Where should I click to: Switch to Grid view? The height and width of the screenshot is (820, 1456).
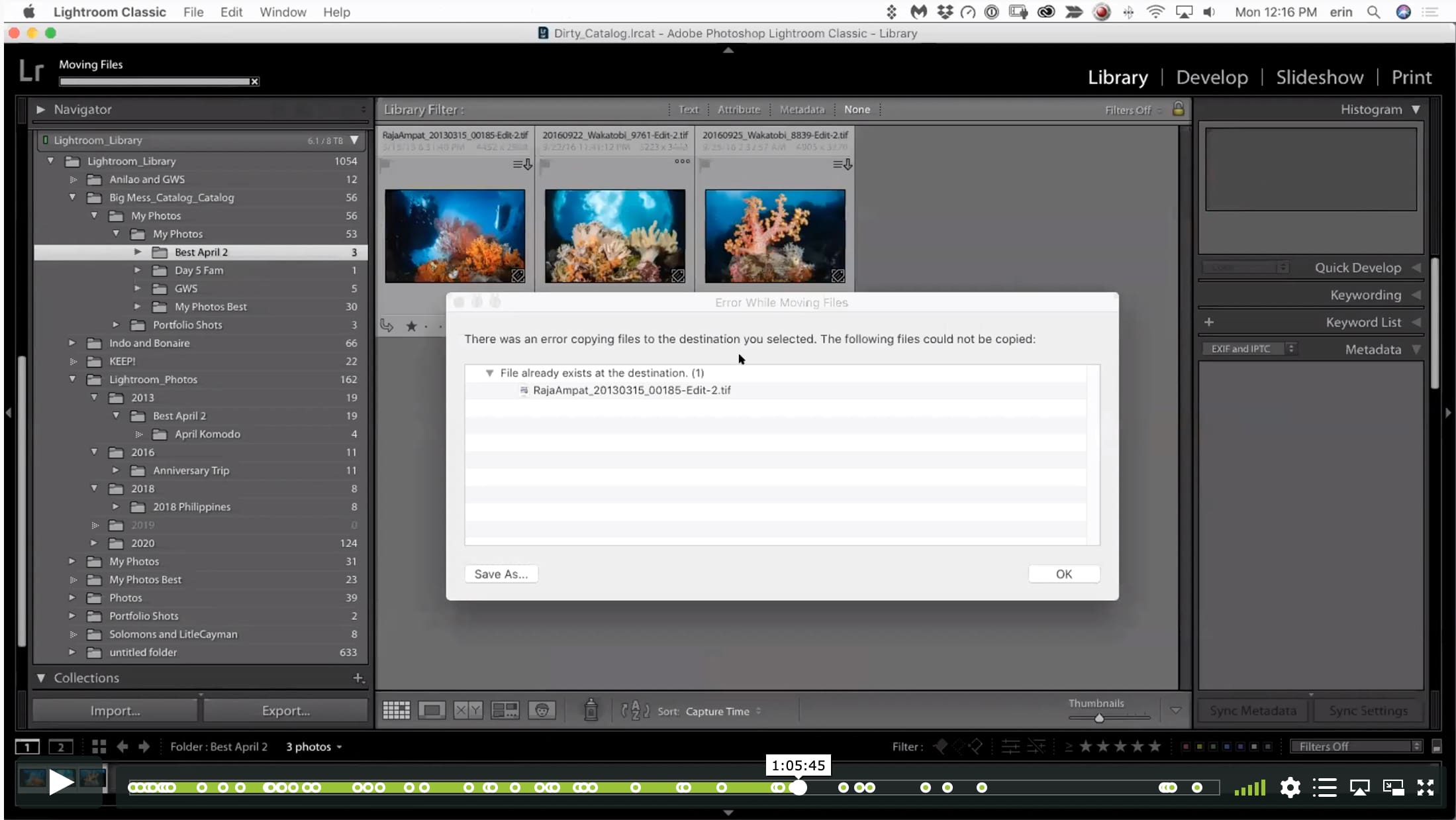pos(396,711)
